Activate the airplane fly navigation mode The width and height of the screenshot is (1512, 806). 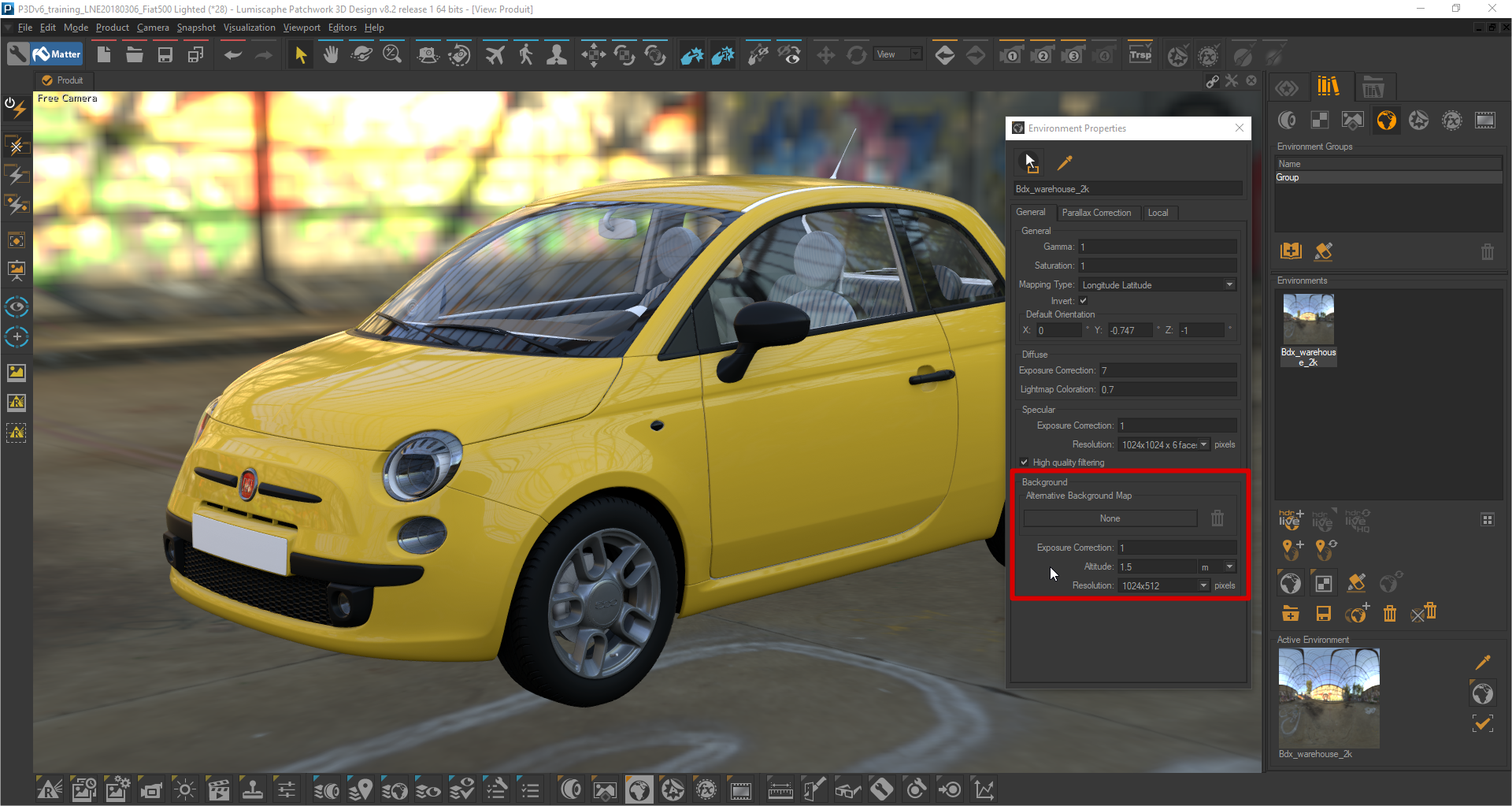pyautogui.click(x=495, y=54)
